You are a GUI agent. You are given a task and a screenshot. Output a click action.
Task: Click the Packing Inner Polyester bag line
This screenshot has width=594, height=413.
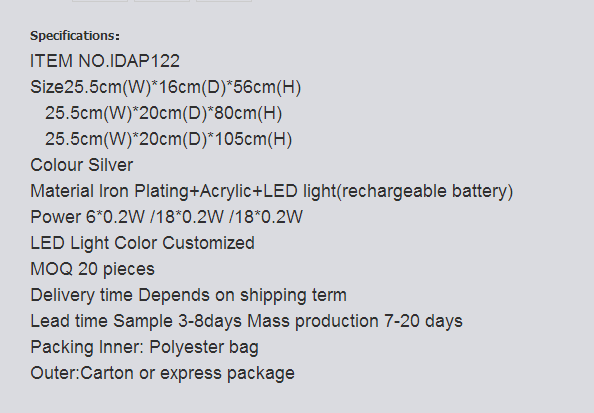pos(144,347)
